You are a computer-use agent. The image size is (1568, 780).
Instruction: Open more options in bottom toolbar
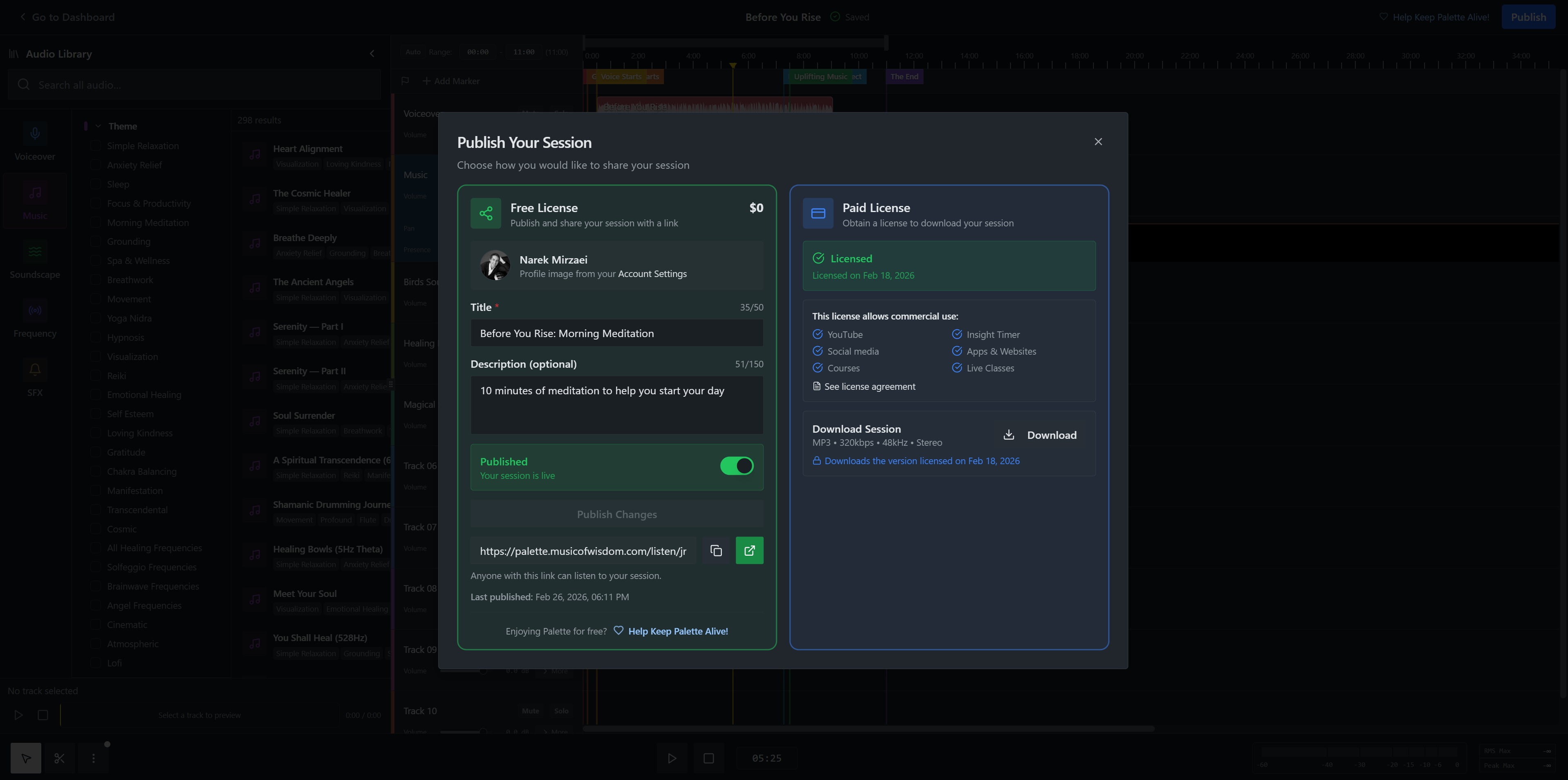(x=93, y=758)
